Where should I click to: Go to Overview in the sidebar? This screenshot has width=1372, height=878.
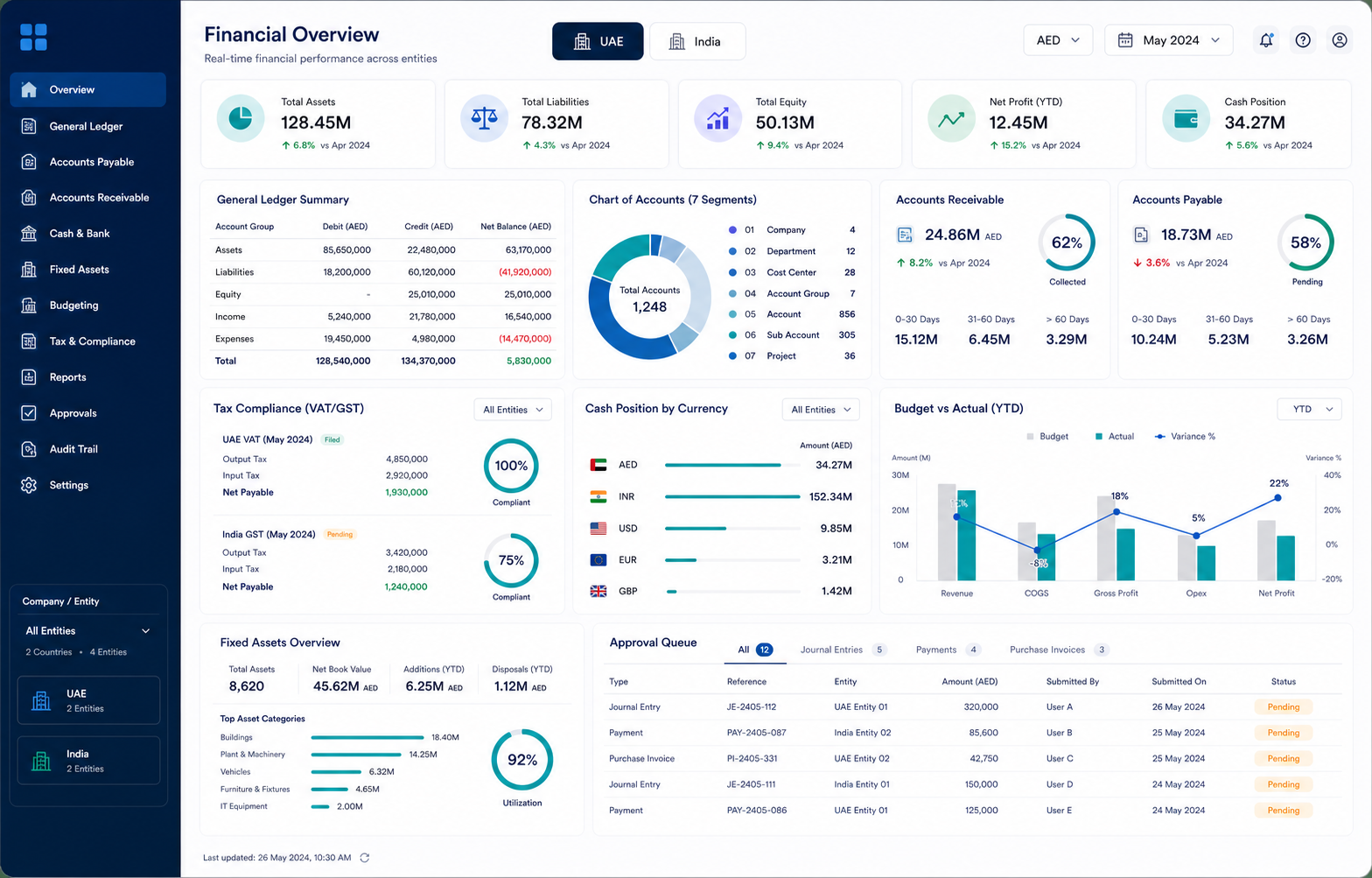click(87, 89)
